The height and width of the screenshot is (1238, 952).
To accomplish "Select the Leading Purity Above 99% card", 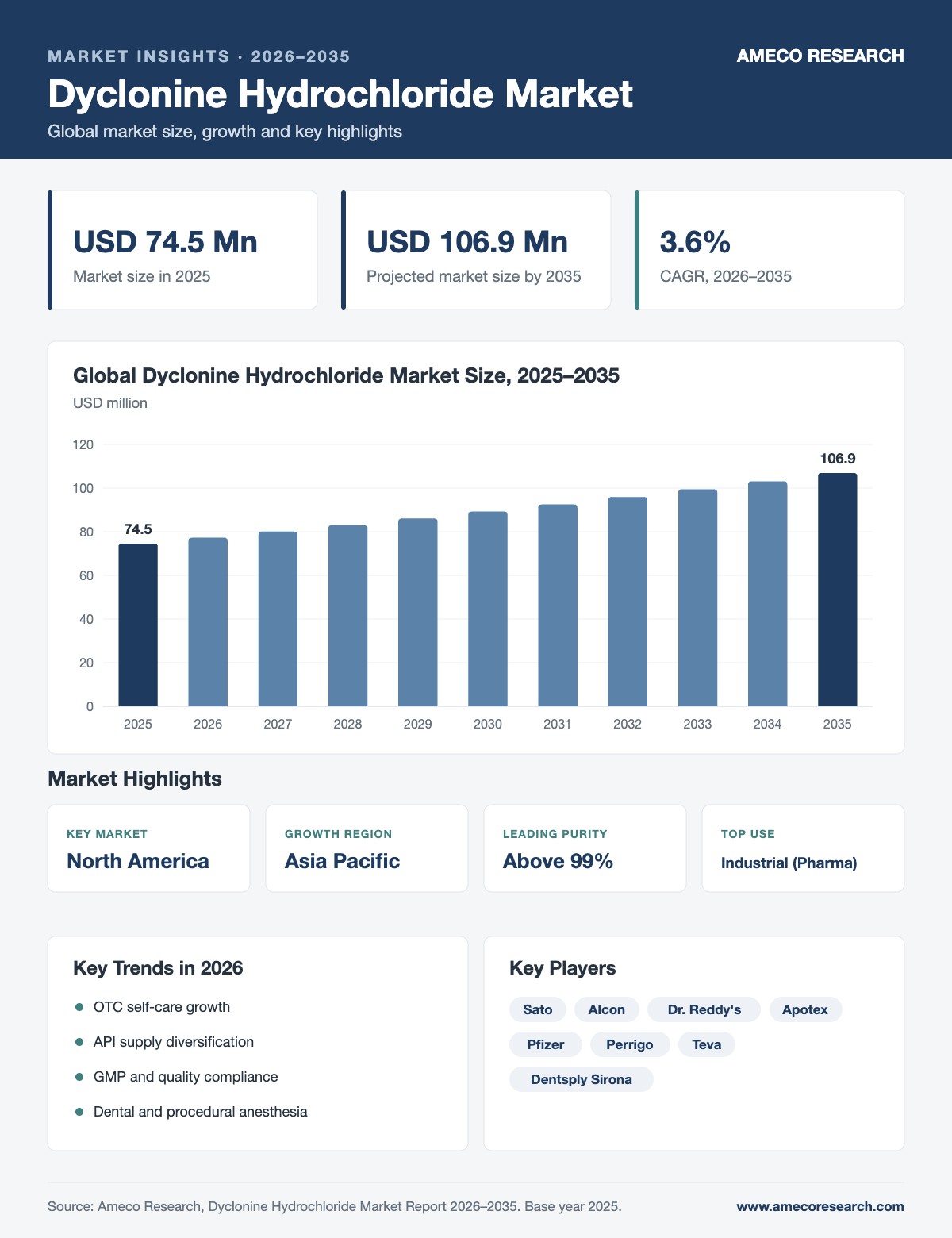I will 585,848.
